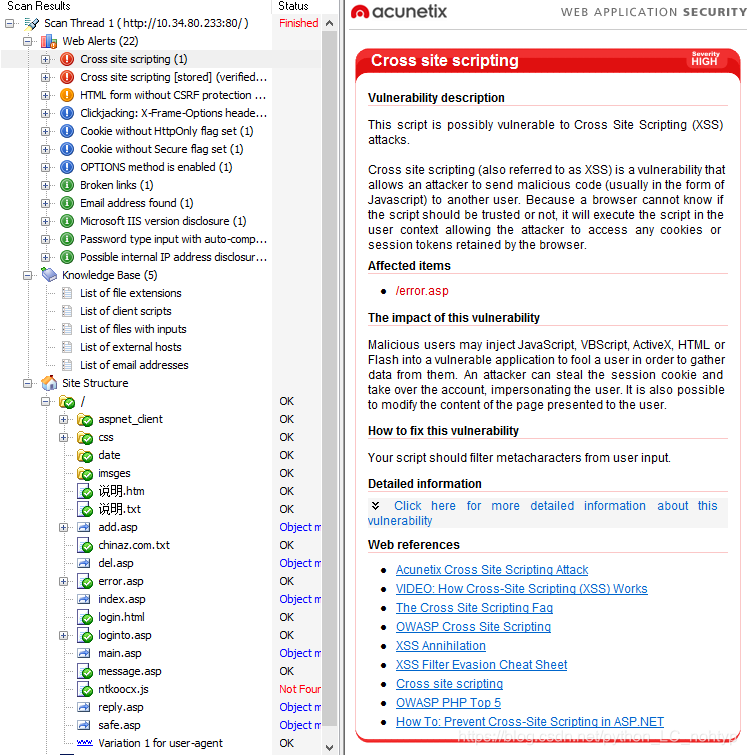Click the orange medium-severity icon for HTML form without CSRF
Viewport: 747px width, 755px height.
coord(67,95)
